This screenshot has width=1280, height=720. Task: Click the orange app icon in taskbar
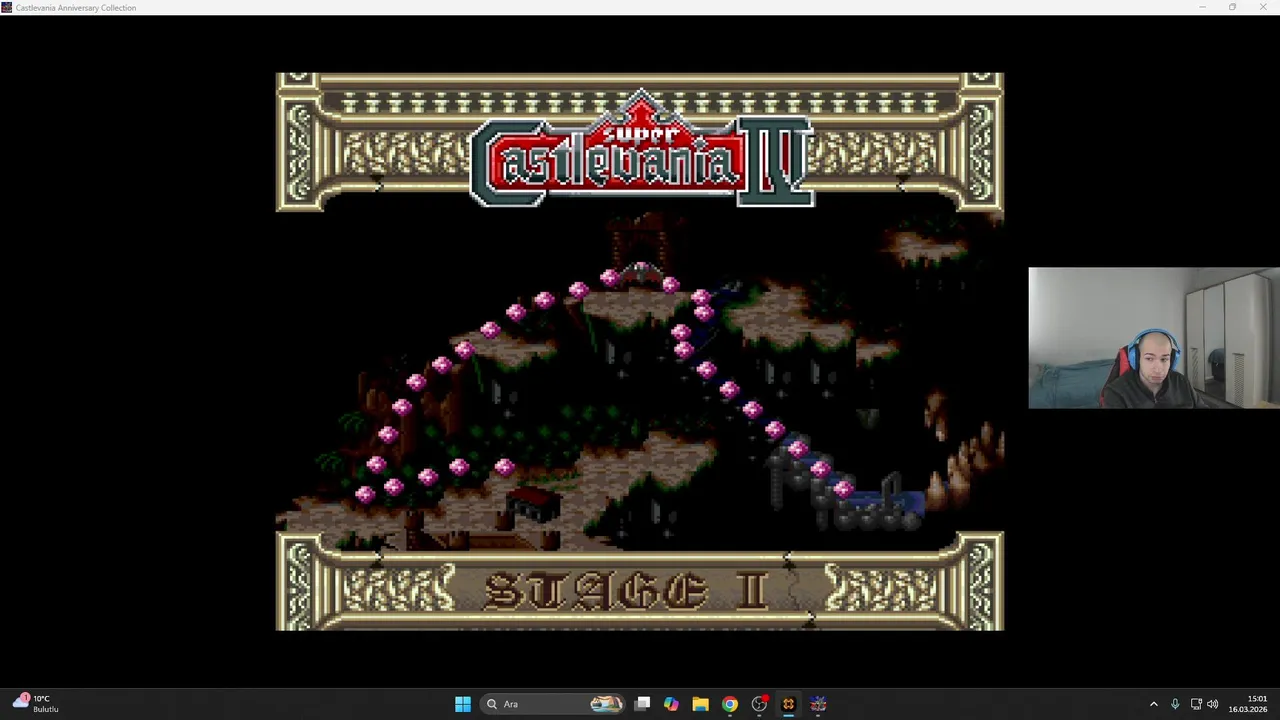[788, 704]
